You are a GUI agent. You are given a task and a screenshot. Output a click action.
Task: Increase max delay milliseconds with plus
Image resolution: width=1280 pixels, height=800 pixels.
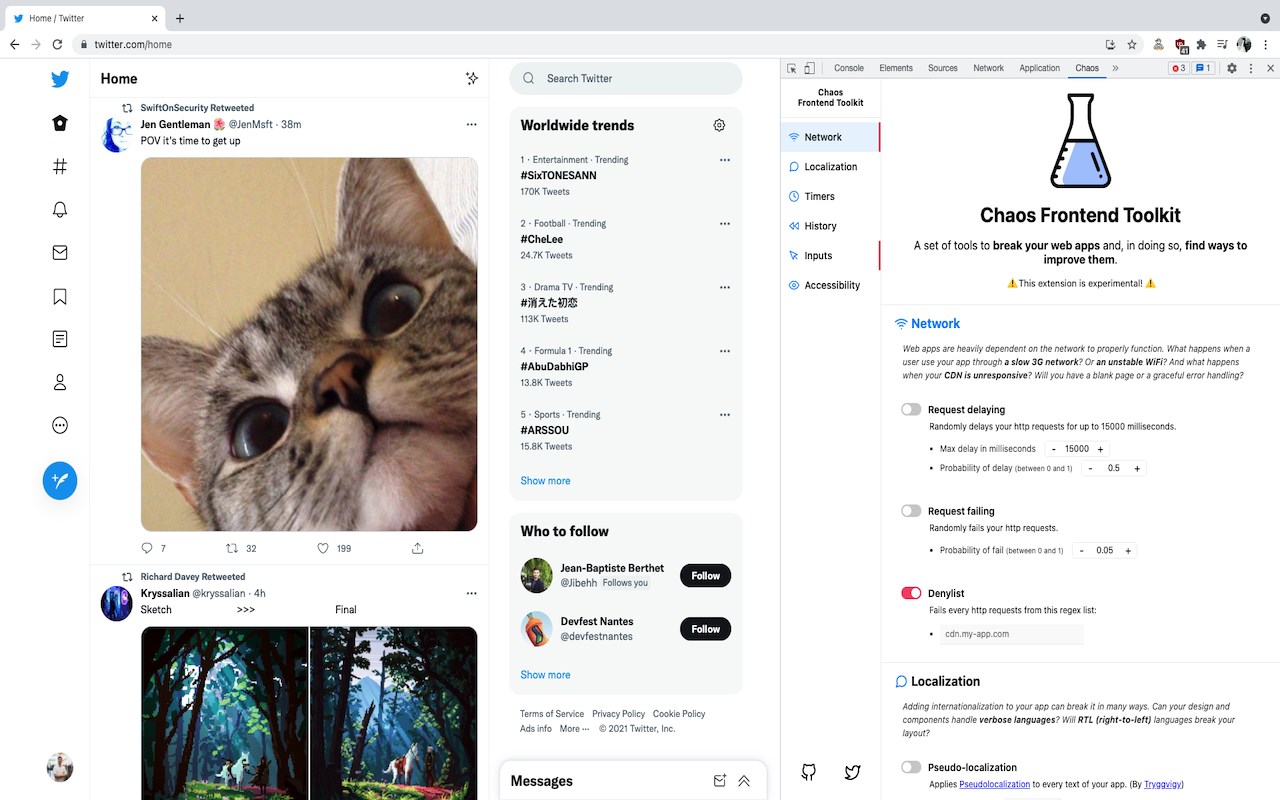[x=1101, y=449]
